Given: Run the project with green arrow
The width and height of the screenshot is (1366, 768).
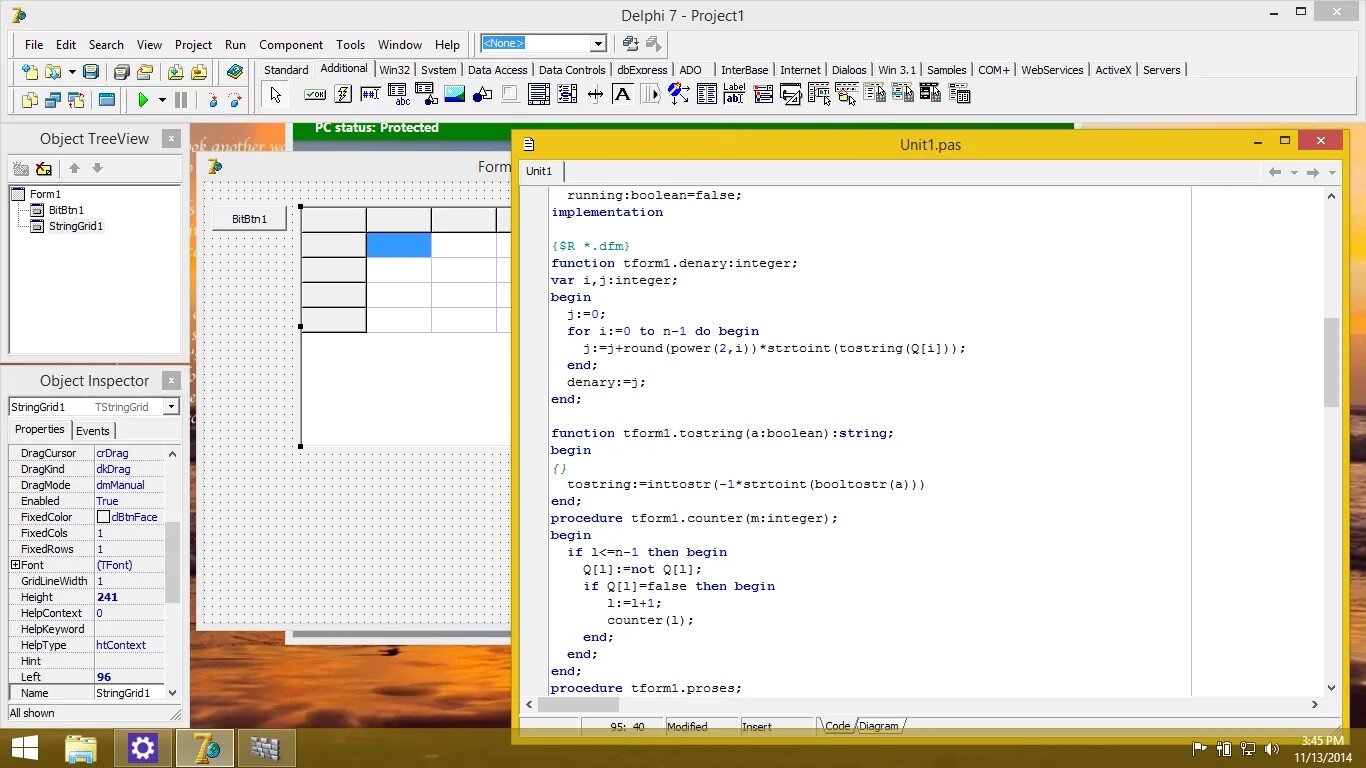Looking at the screenshot, I should tap(143, 100).
